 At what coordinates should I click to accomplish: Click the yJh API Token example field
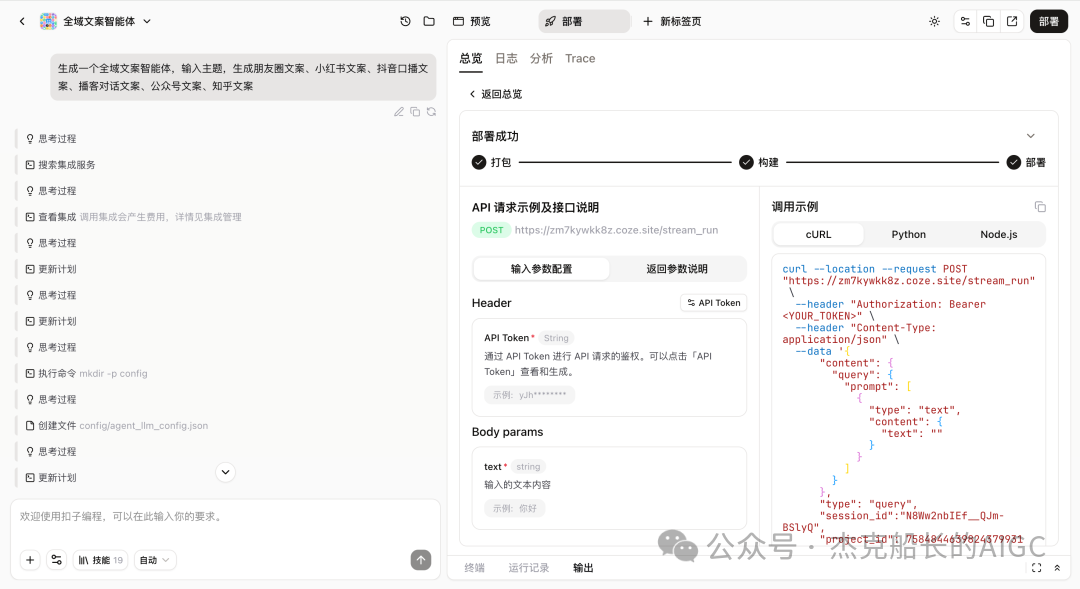[x=529, y=395]
